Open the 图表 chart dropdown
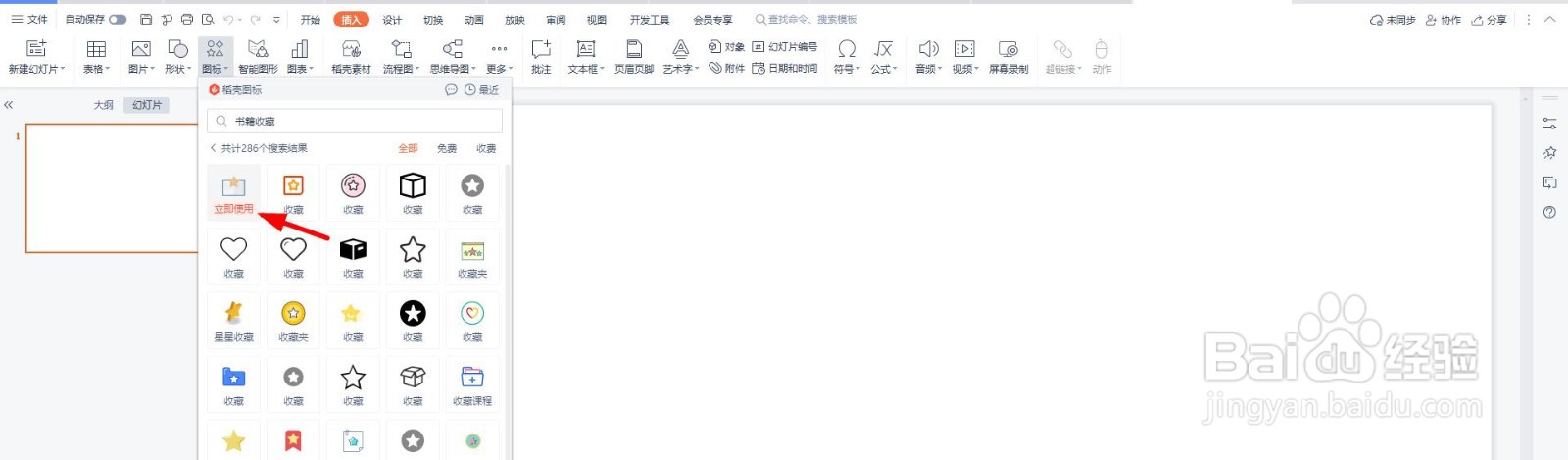Screen dimensions: 1568x460 (300, 69)
